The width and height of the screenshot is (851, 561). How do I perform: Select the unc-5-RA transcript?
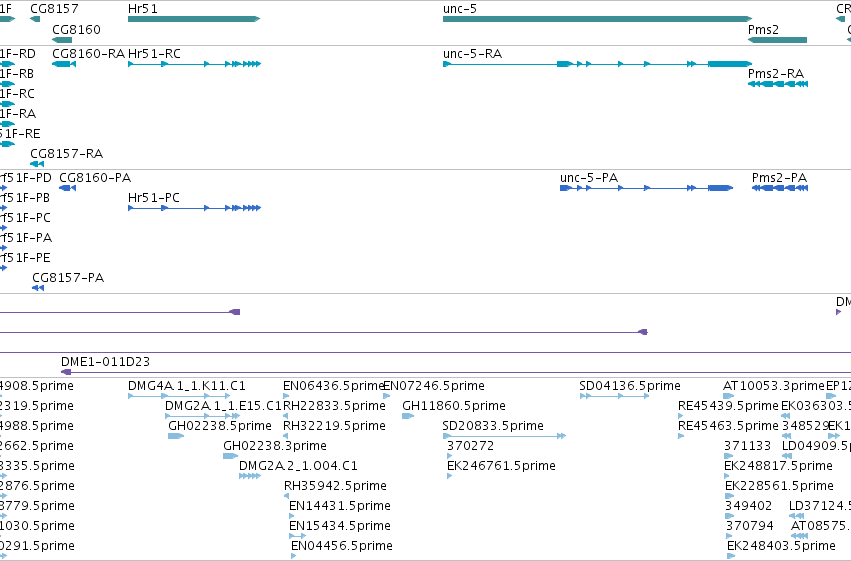[598, 64]
